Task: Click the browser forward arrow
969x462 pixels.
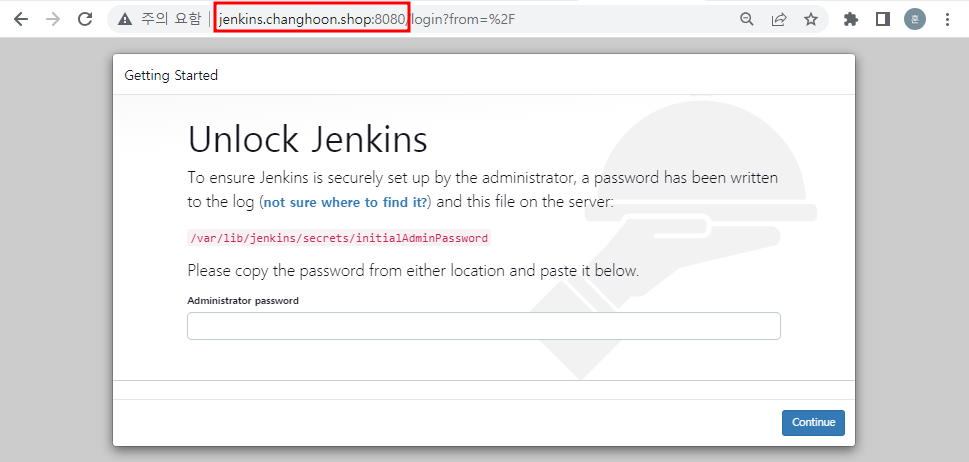Action: [53, 19]
